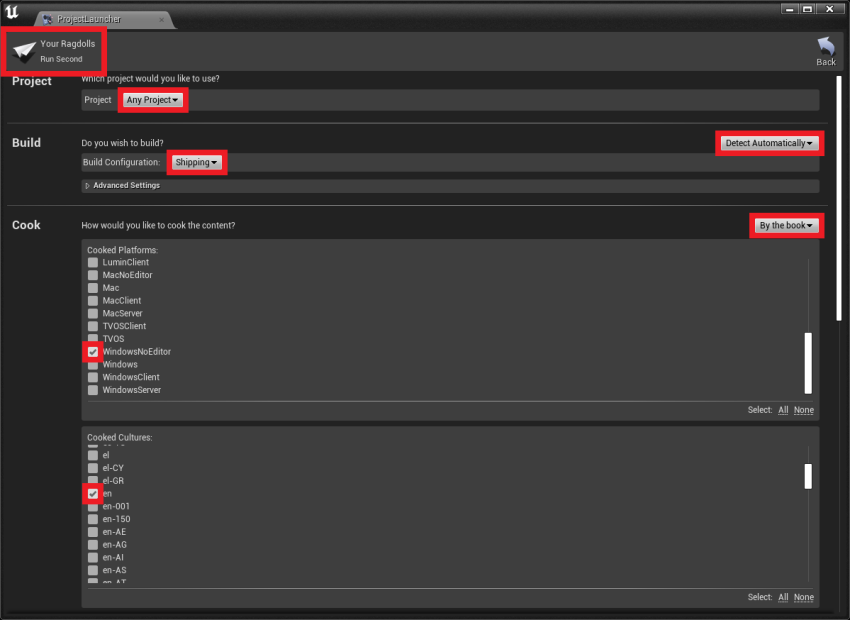Select None for cooked cultures
This screenshot has height=620, width=850.
pos(803,597)
